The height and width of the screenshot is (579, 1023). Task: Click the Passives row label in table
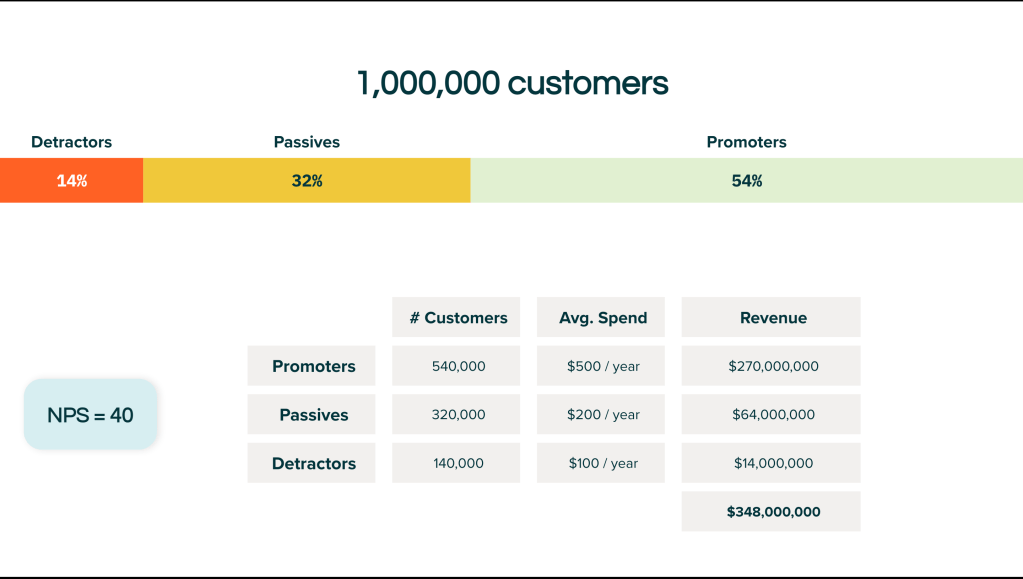[312, 415]
